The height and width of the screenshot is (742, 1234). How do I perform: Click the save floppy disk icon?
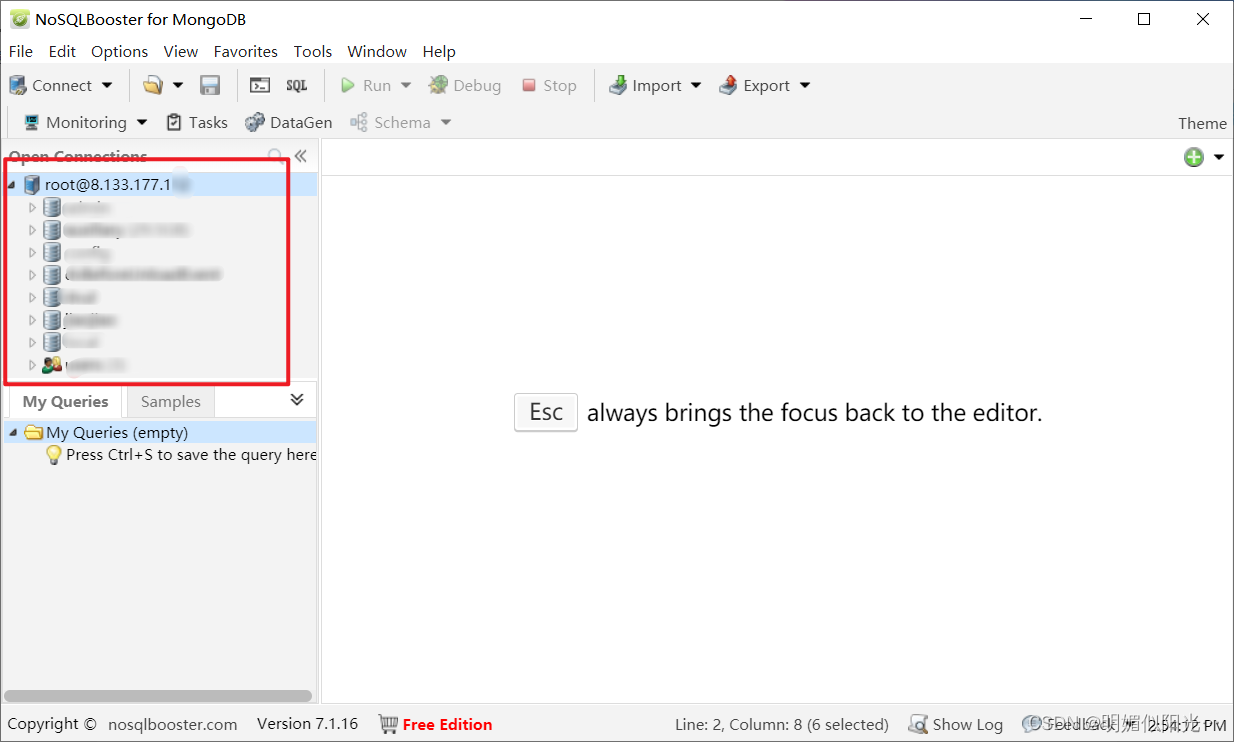click(x=210, y=86)
